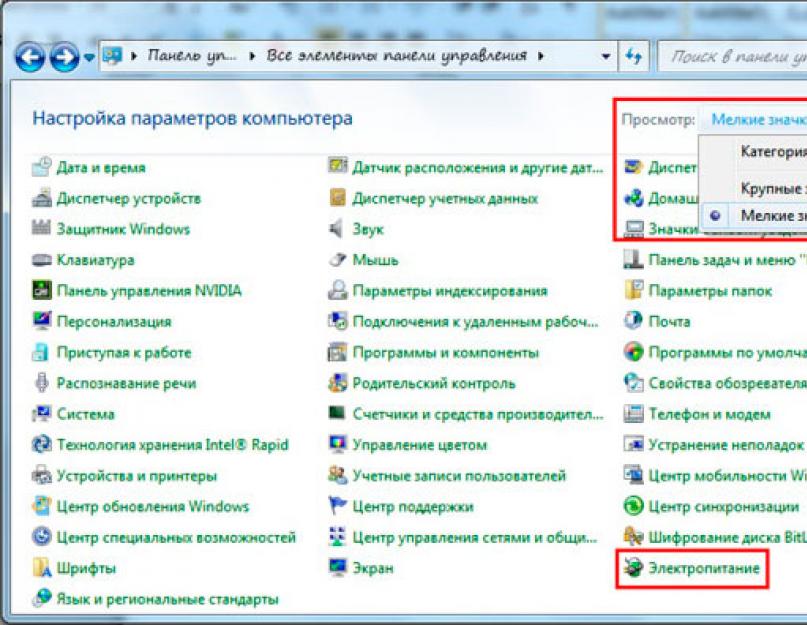Click 'Центр обновления Windows' icon
The image size is (807, 625).
click(x=42, y=506)
